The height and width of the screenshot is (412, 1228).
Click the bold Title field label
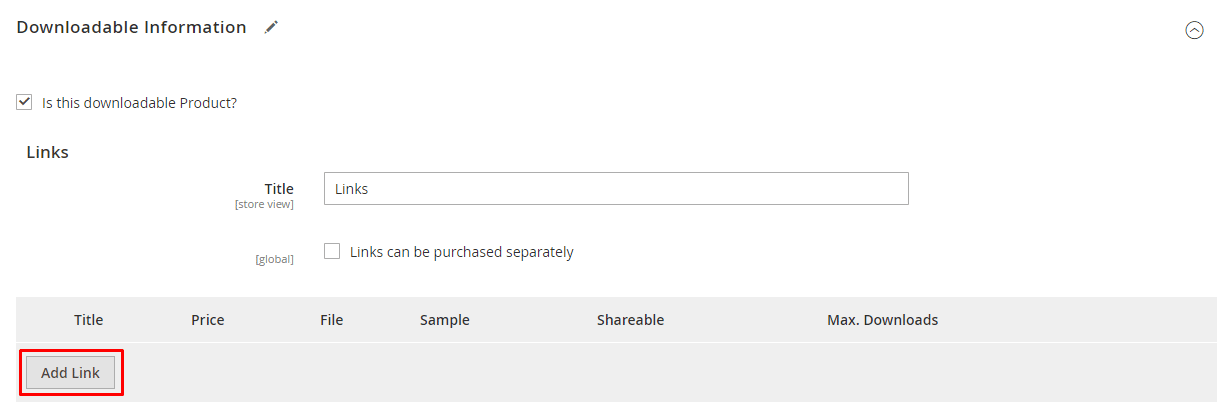(279, 188)
